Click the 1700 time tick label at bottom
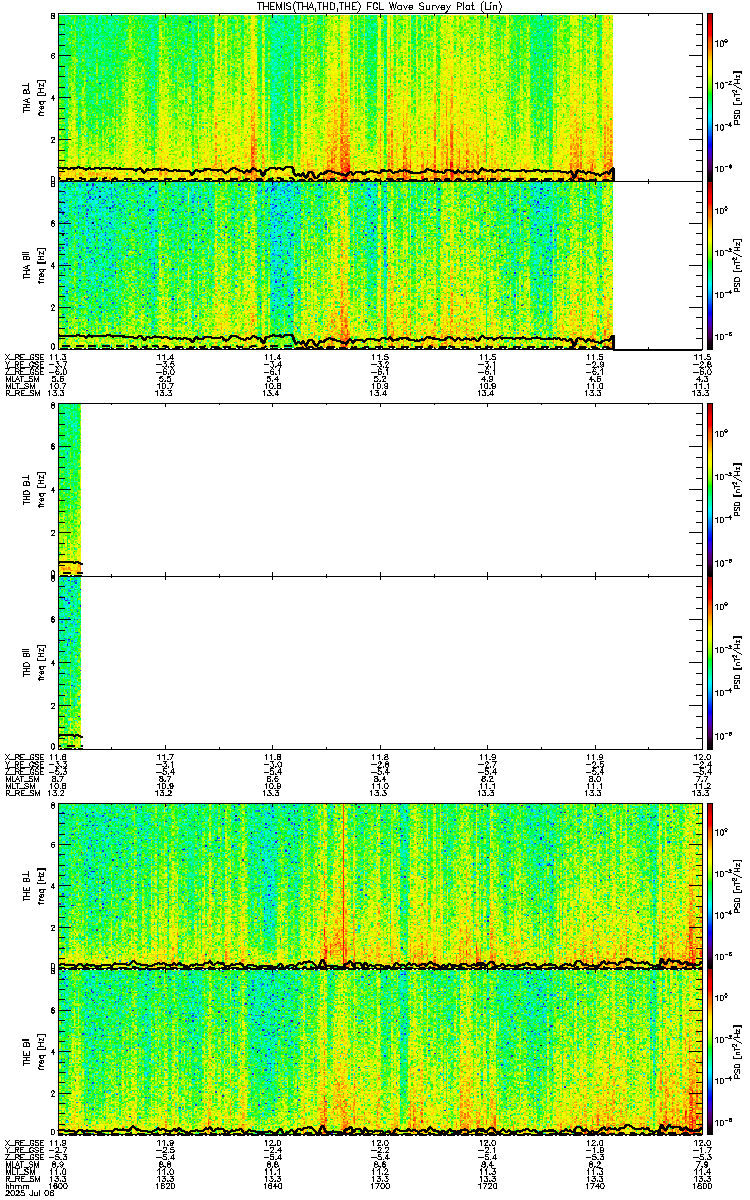 (379, 1187)
